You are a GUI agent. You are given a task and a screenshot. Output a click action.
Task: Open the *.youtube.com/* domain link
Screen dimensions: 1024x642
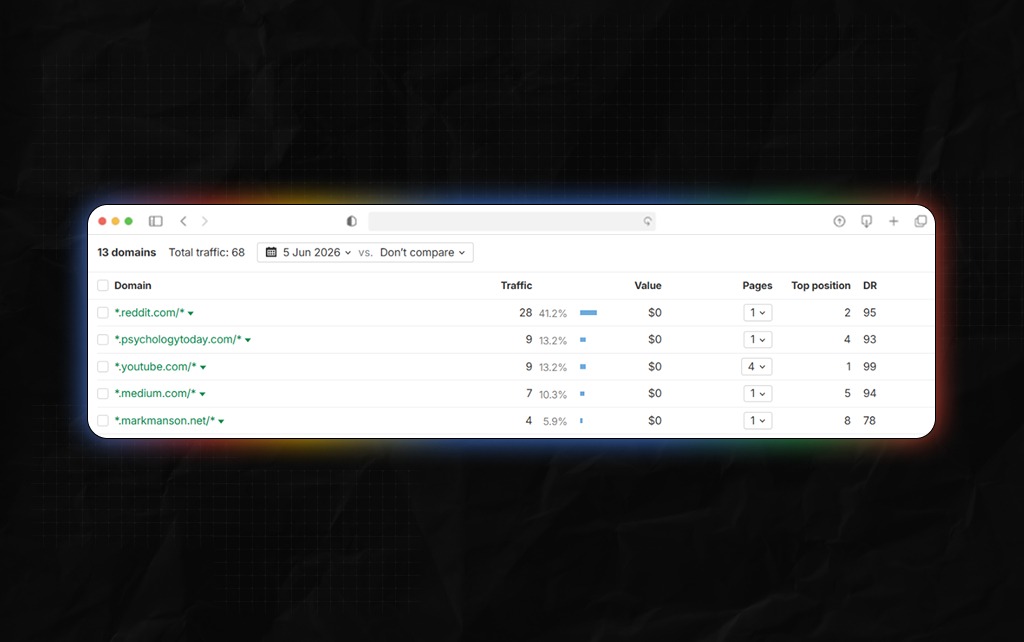tap(155, 367)
